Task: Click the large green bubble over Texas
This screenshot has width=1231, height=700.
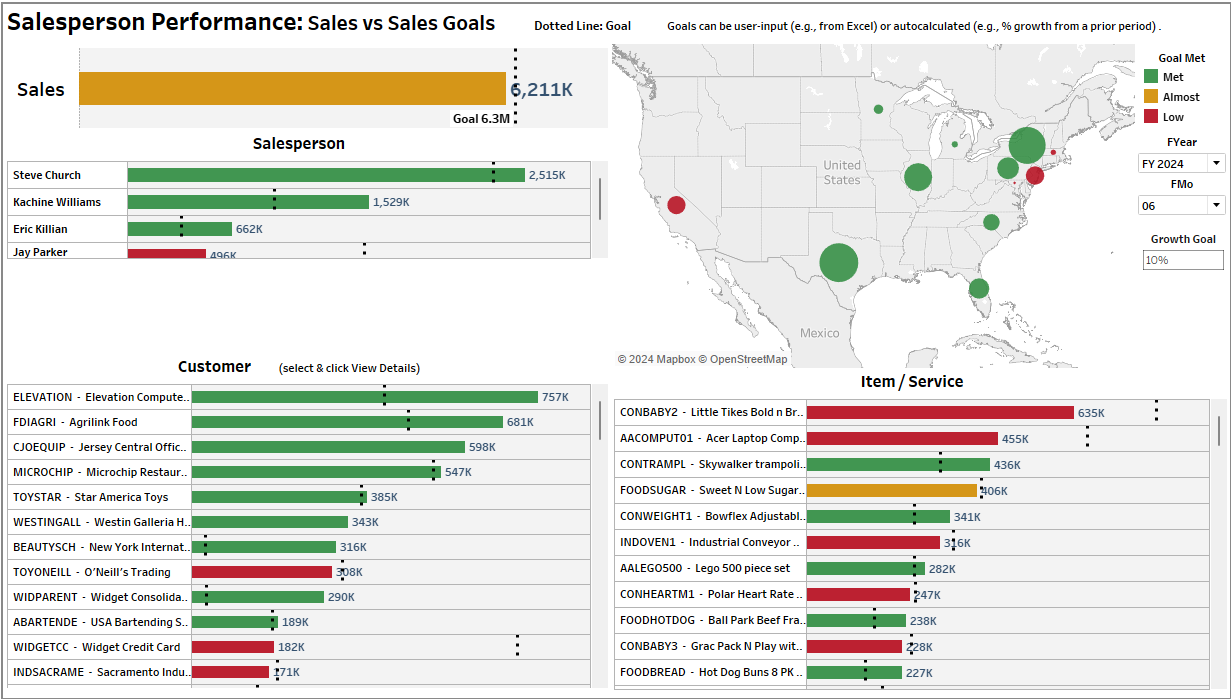Action: pyautogui.click(x=838, y=263)
